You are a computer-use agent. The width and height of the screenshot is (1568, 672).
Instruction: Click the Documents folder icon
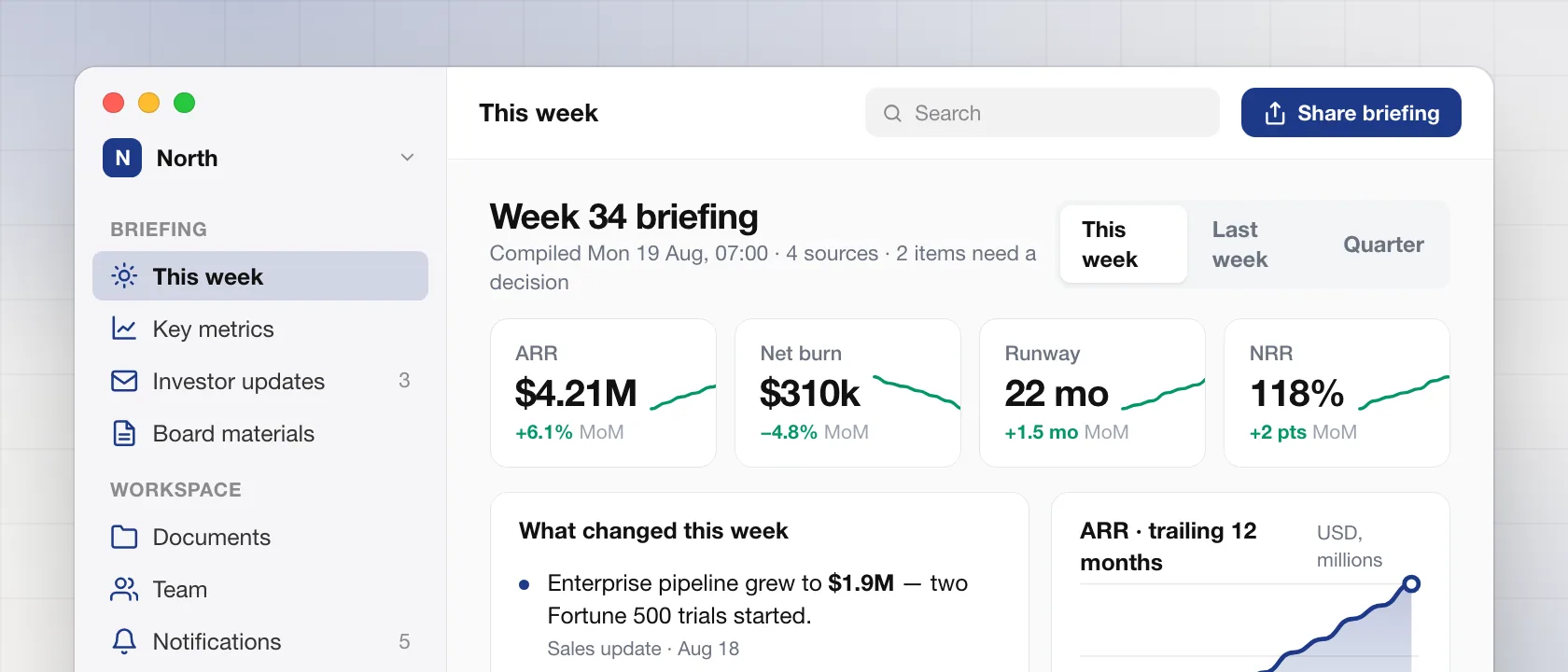(124, 537)
